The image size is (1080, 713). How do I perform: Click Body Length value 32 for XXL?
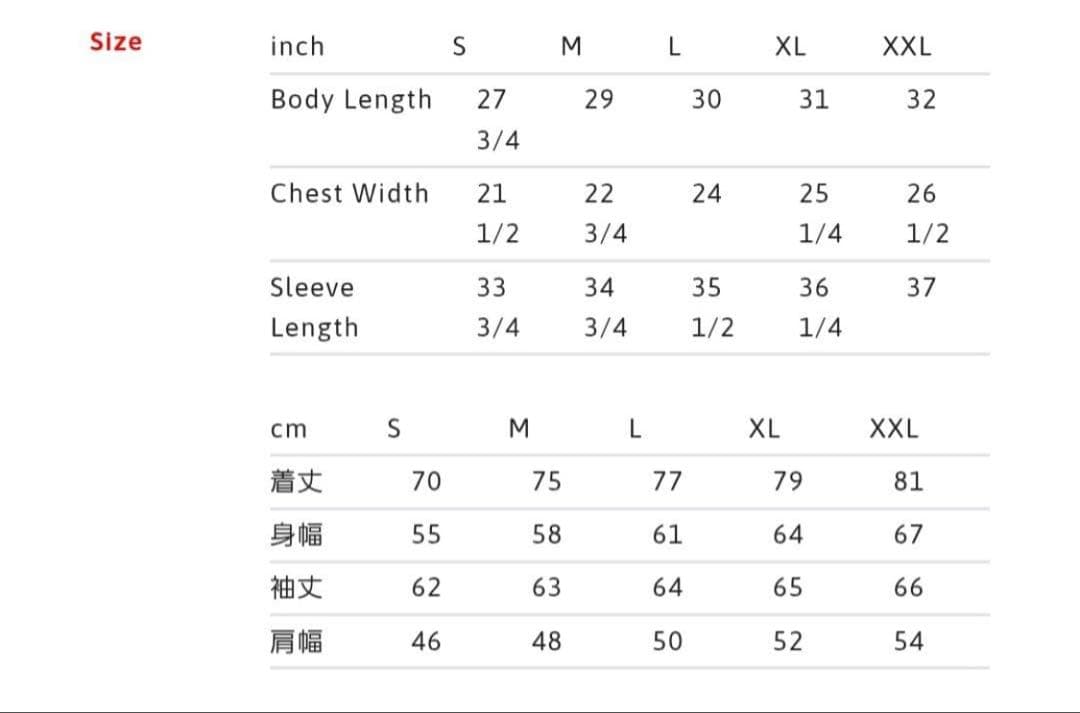(921, 100)
